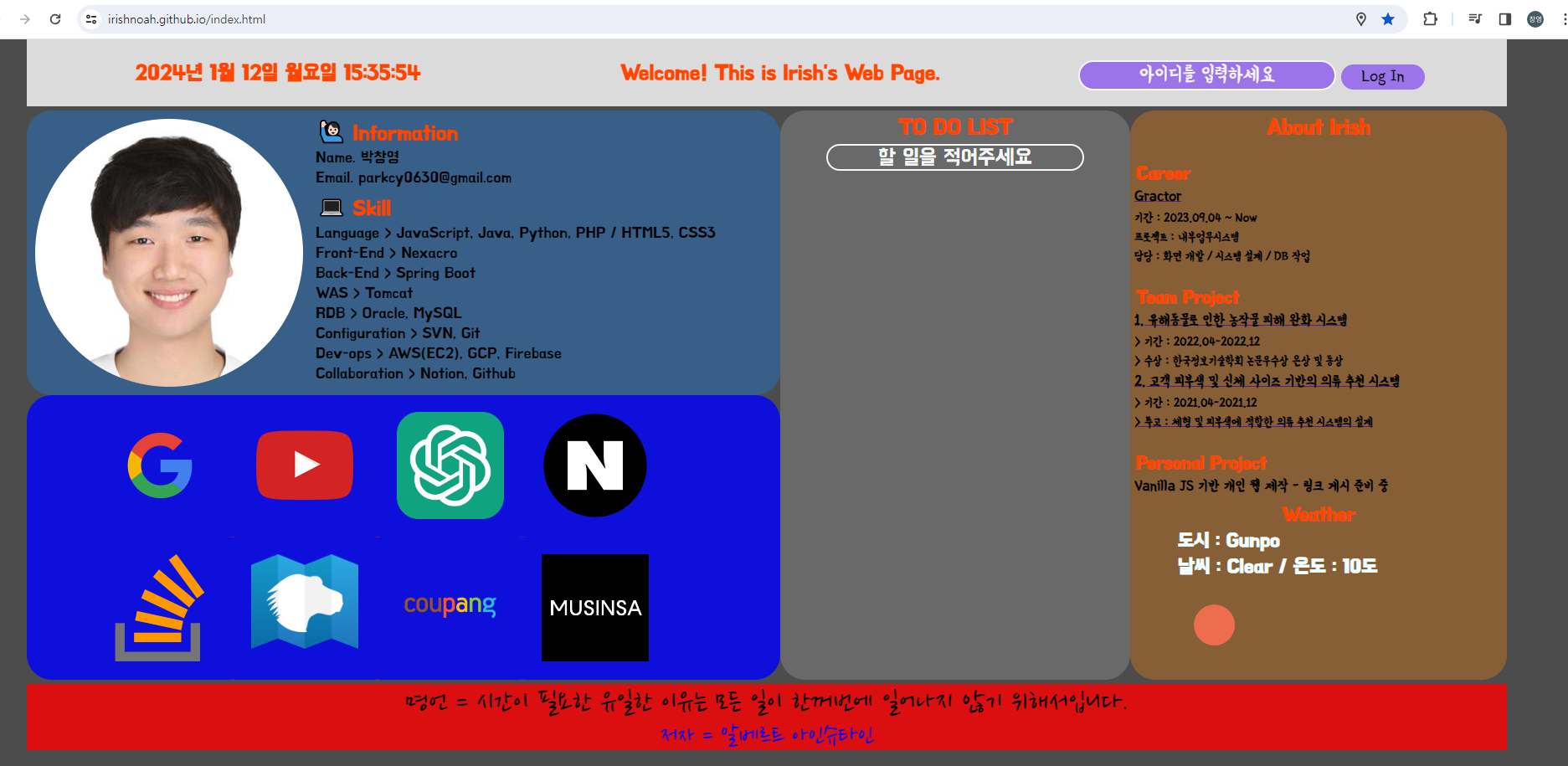Reload the page with the refresh icon
Viewport: 1568px width, 766px height.
click(x=55, y=19)
